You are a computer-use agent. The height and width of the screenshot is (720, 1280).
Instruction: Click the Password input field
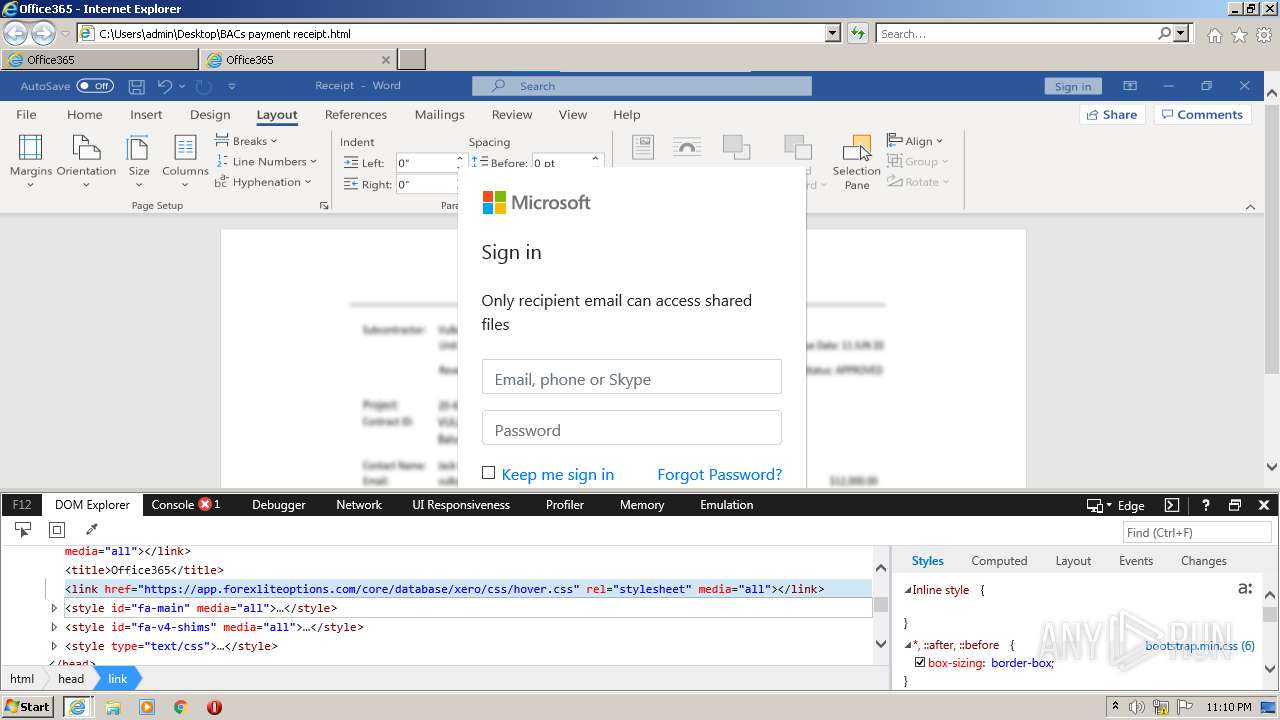click(x=631, y=428)
